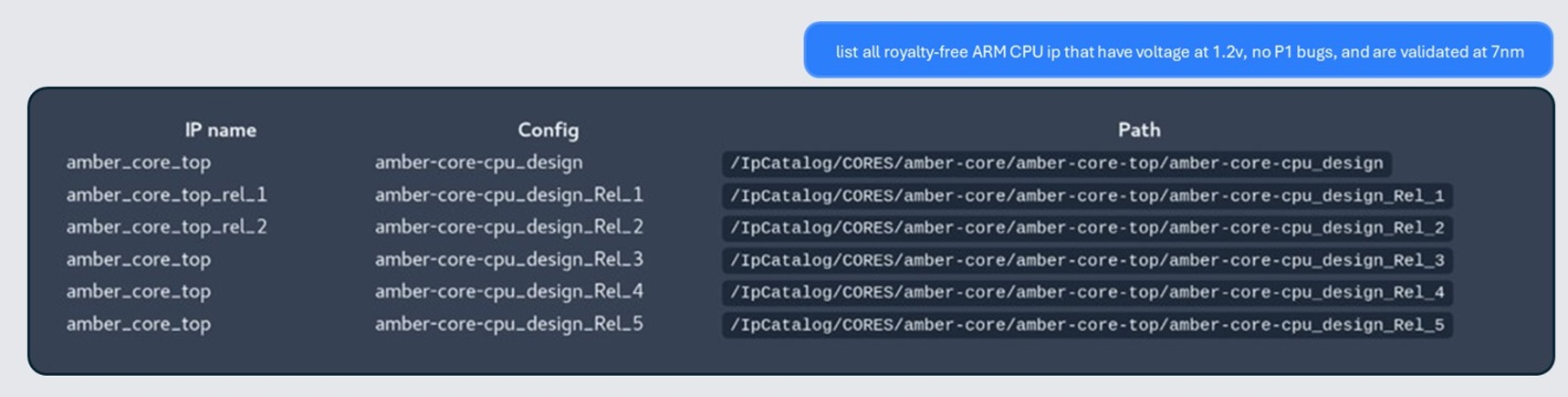
Task: Open path ending in cpu_design_Rel_2
Action: coord(1087,227)
